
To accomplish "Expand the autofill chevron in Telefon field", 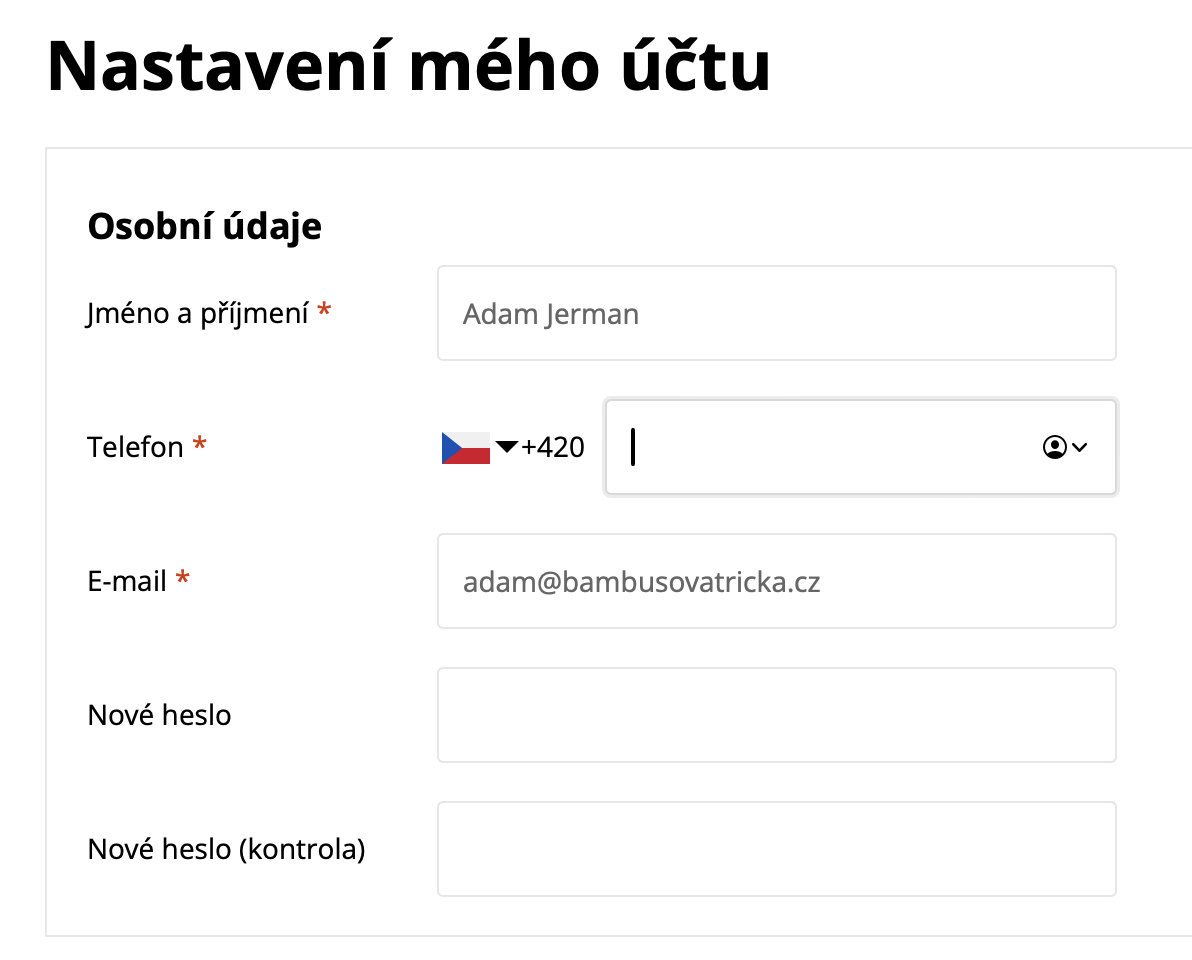I will 1079,447.
